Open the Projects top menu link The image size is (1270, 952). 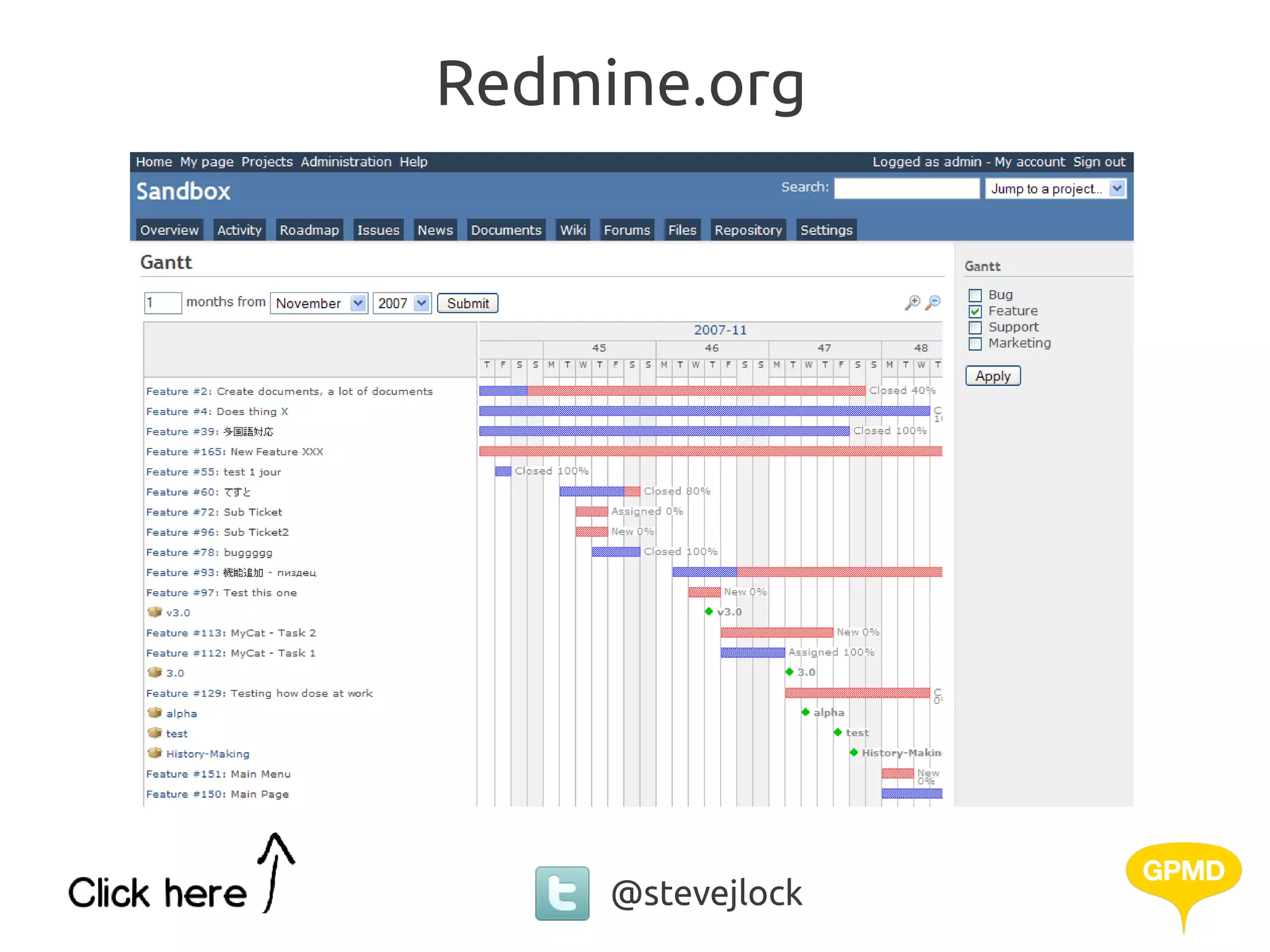(267, 162)
